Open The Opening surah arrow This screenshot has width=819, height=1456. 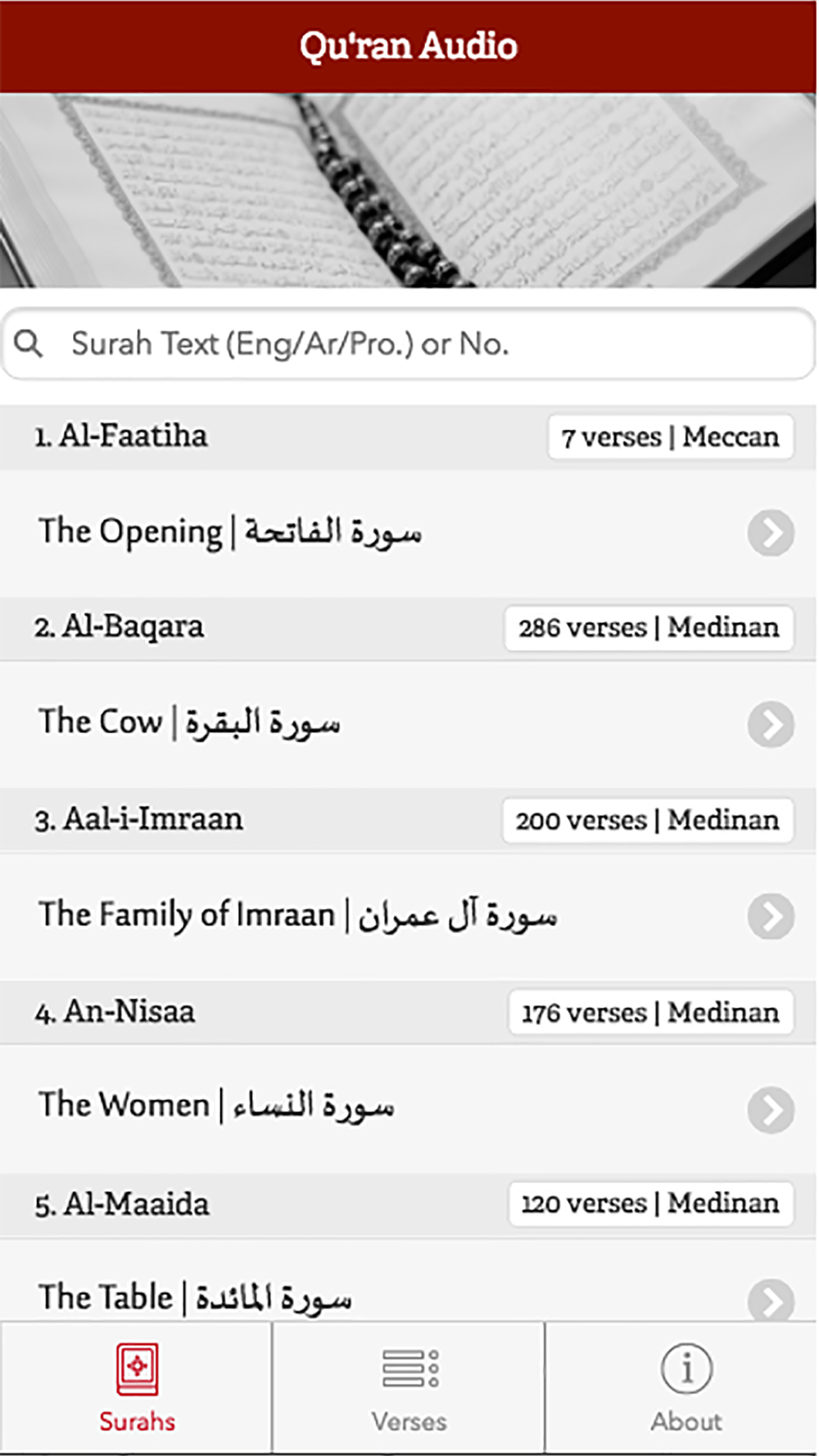click(771, 533)
